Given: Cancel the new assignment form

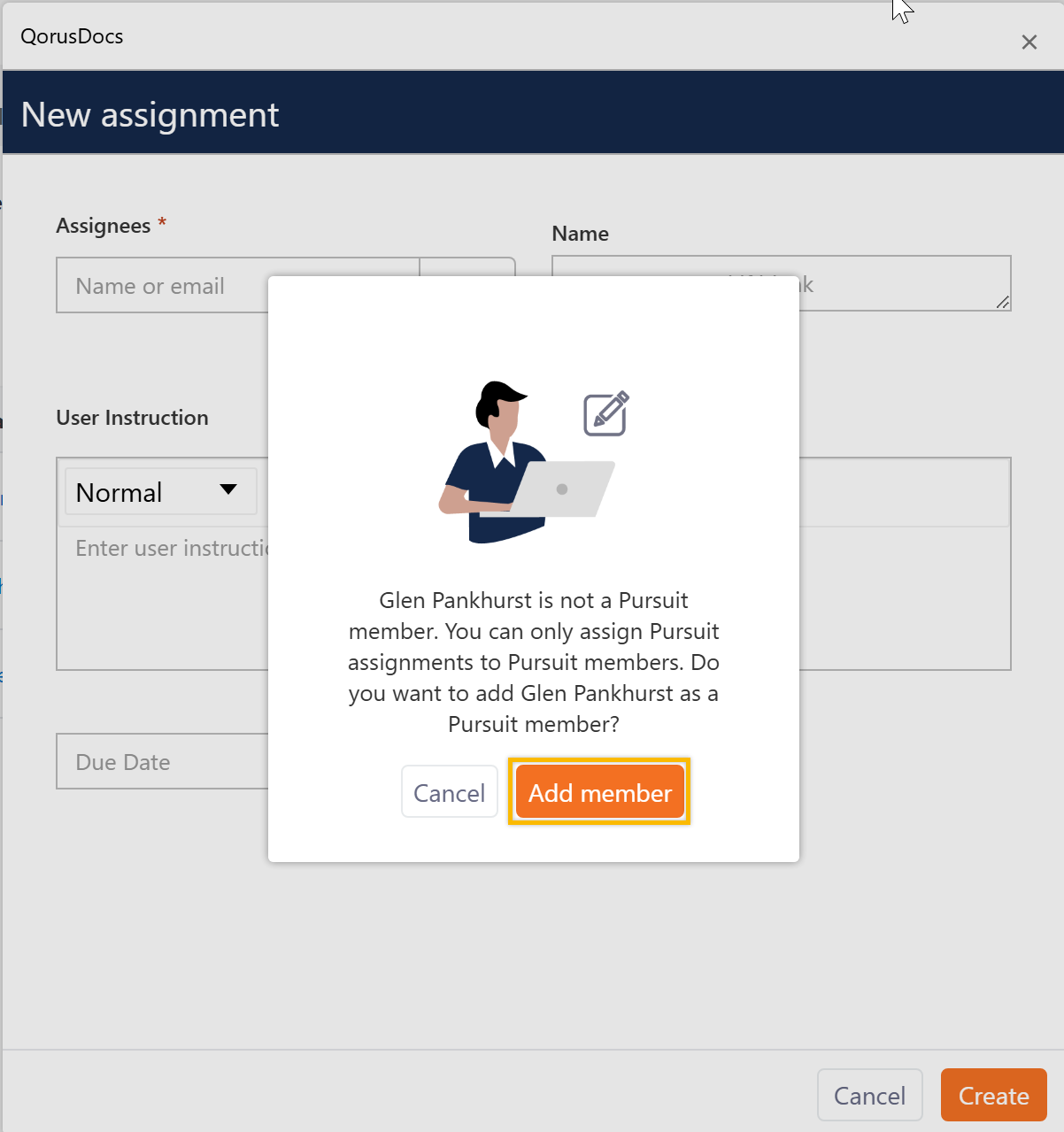Looking at the screenshot, I should [x=869, y=1096].
